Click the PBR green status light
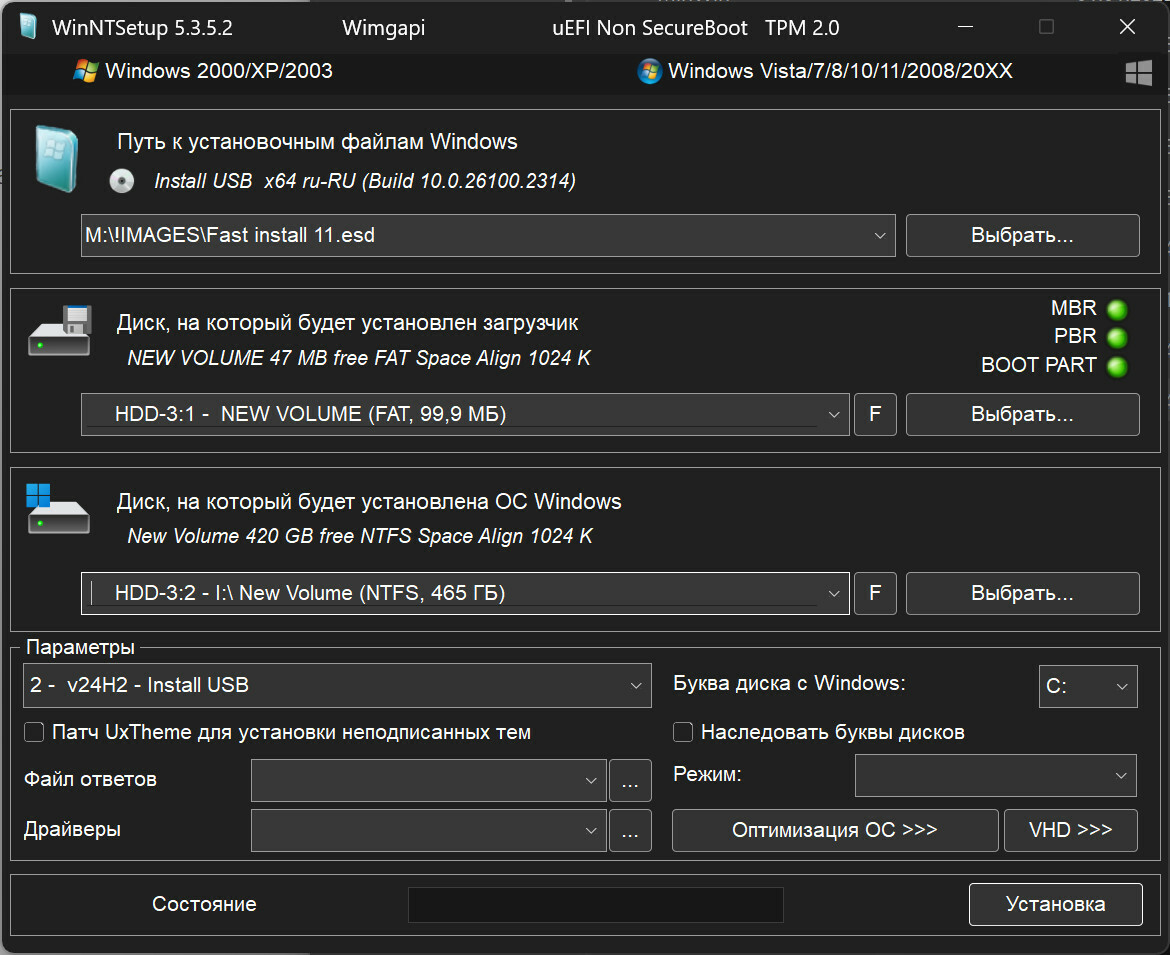This screenshot has height=955, width=1170. pos(1117,337)
